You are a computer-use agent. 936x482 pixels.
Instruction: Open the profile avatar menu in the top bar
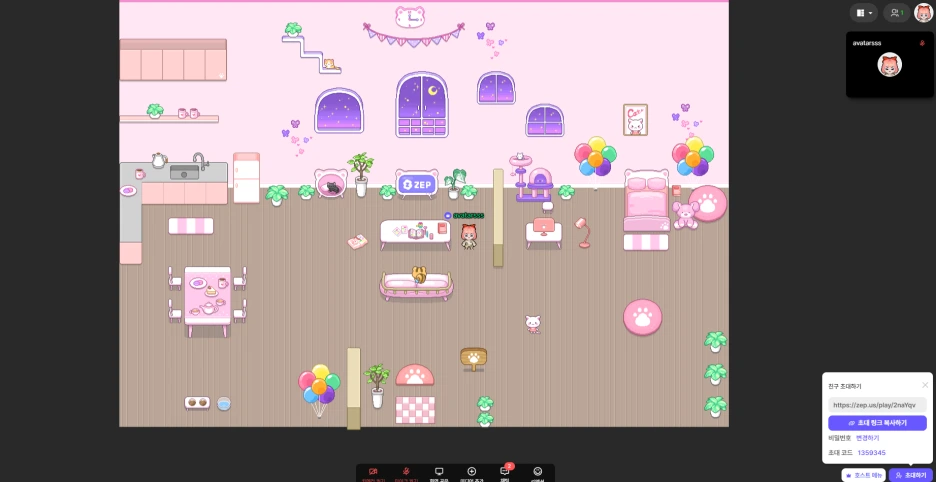923,13
